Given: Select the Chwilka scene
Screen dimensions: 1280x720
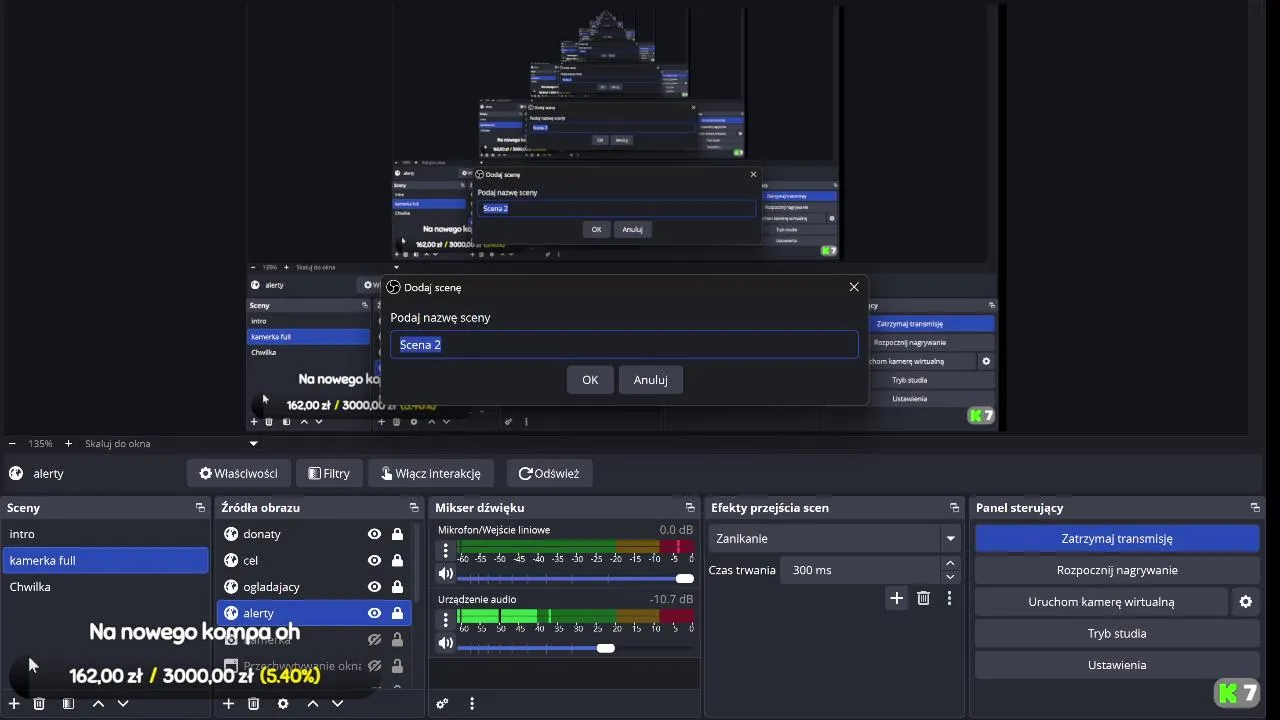Looking at the screenshot, I should point(105,587).
